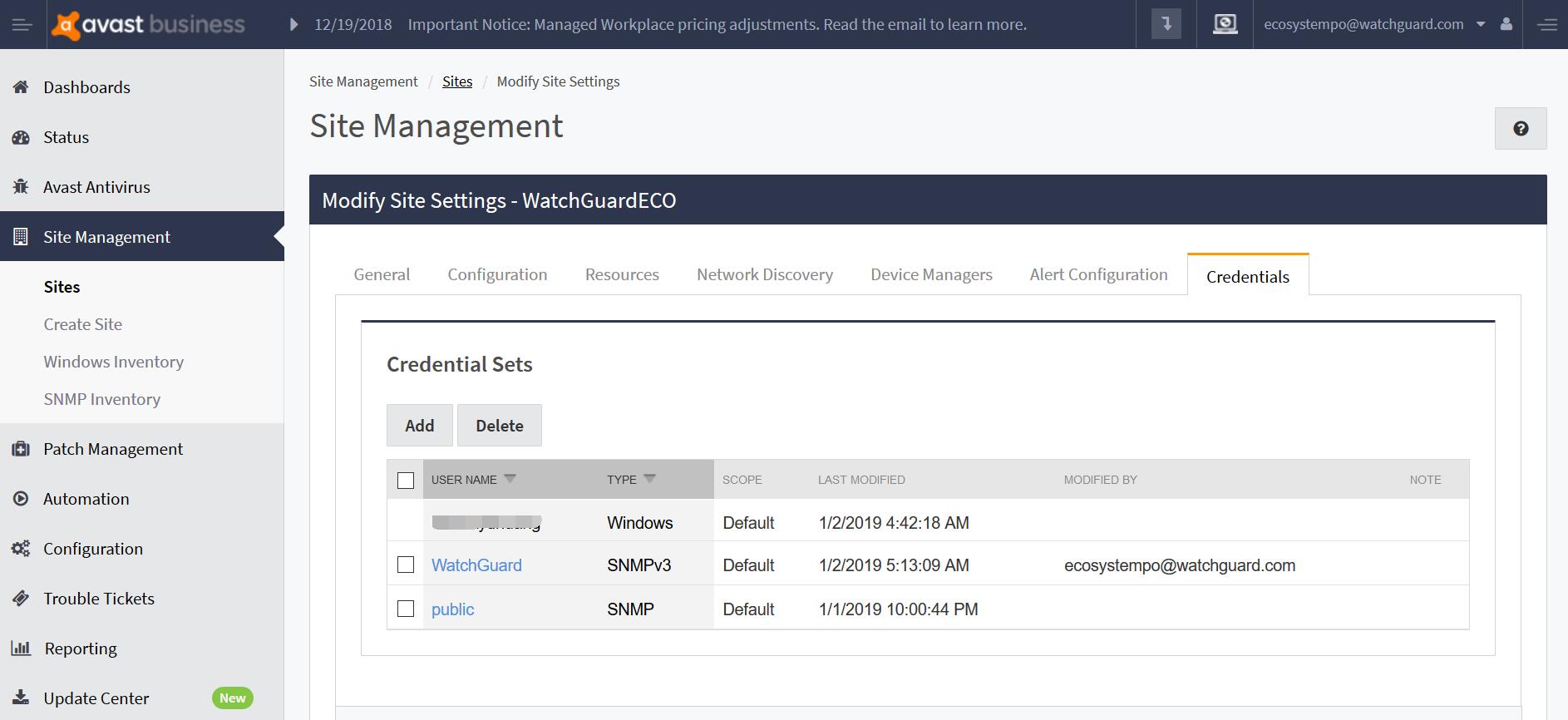Click the download arrow icon in the header
1568x720 pixels.
coord(1166,24)
